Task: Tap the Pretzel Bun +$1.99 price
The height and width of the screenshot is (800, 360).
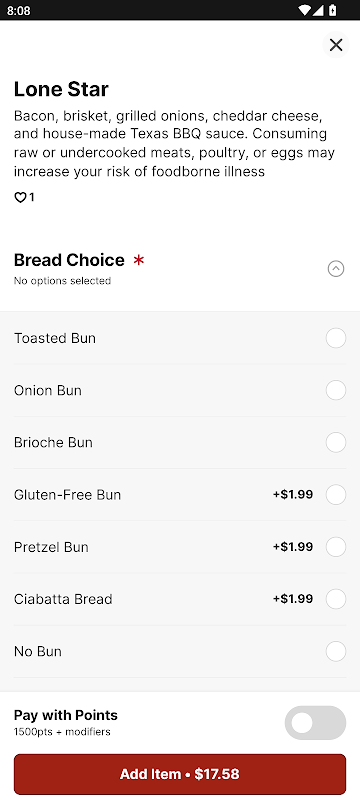Action: point(293,547)
